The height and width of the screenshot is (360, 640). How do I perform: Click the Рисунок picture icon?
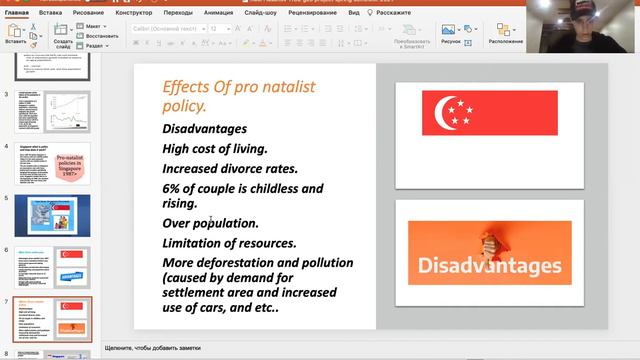pyautogui.click(x=448, y=29)
